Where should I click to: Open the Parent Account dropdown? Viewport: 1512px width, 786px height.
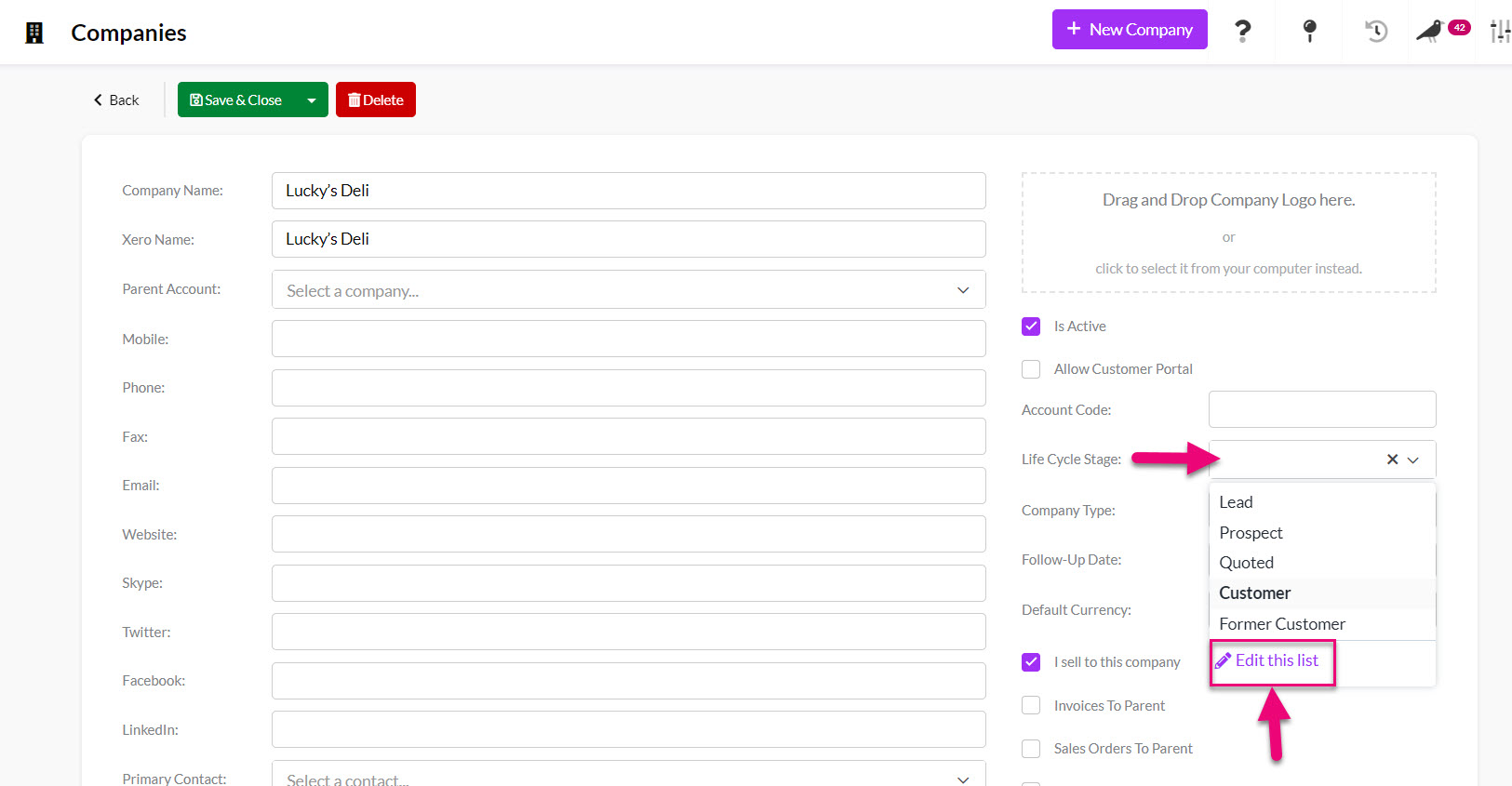coord(629,290)
